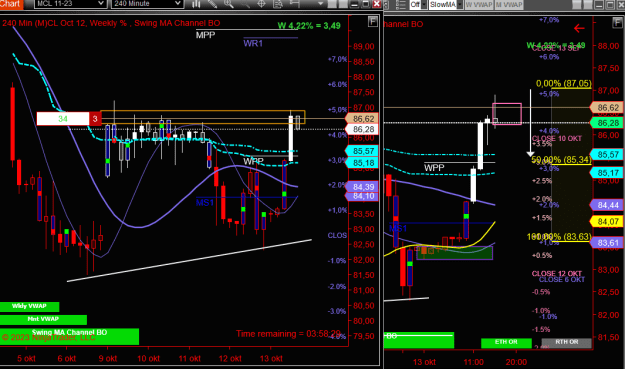Image resolution: width=625 pixels, height=369 pixels.
Task: Select the WR1 pivot label
Action: pyautogui.click(x=253, y=43)
